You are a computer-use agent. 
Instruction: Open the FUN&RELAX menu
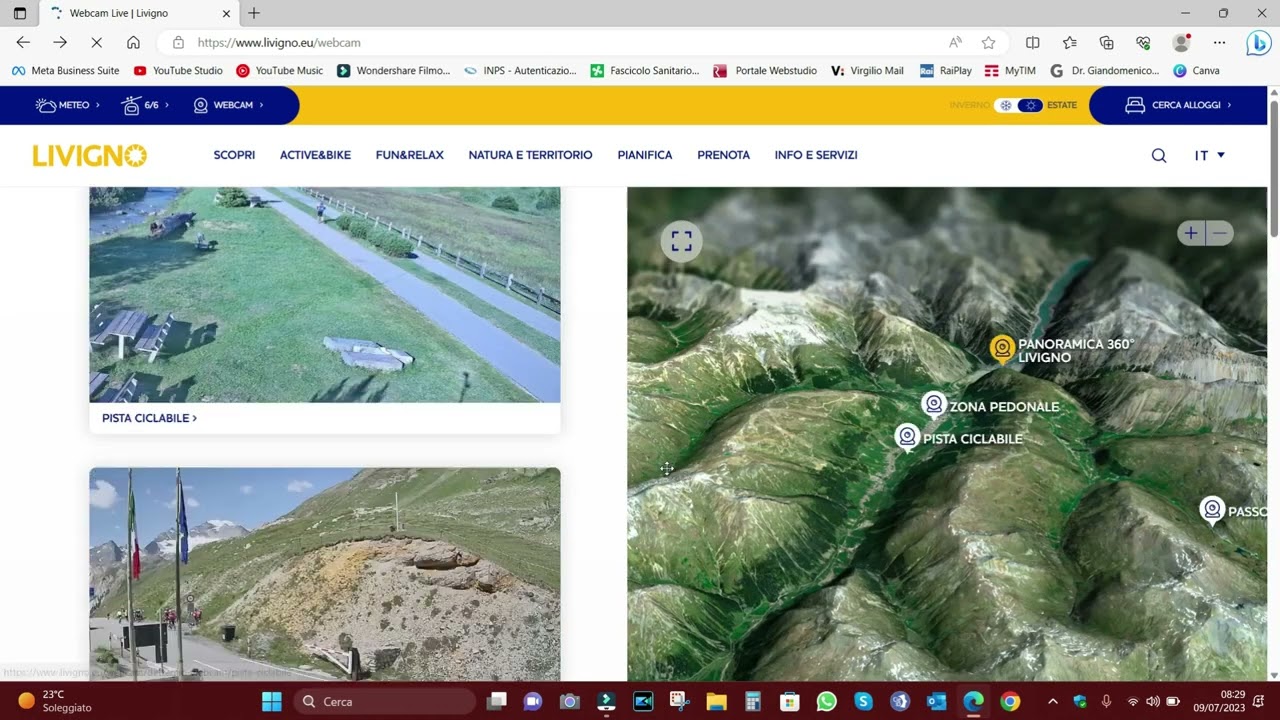(409, 155)
